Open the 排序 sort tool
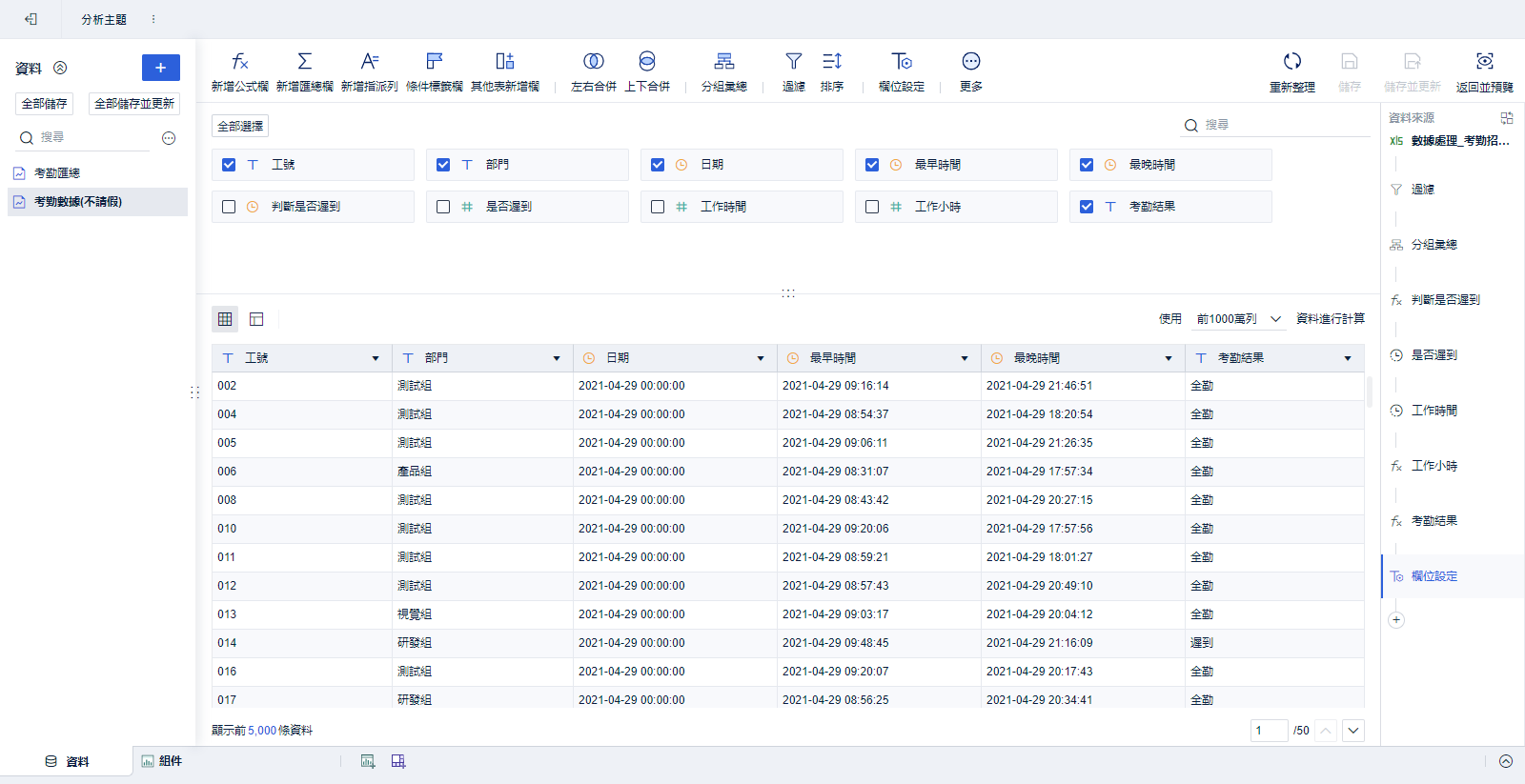 pos(831,62)
